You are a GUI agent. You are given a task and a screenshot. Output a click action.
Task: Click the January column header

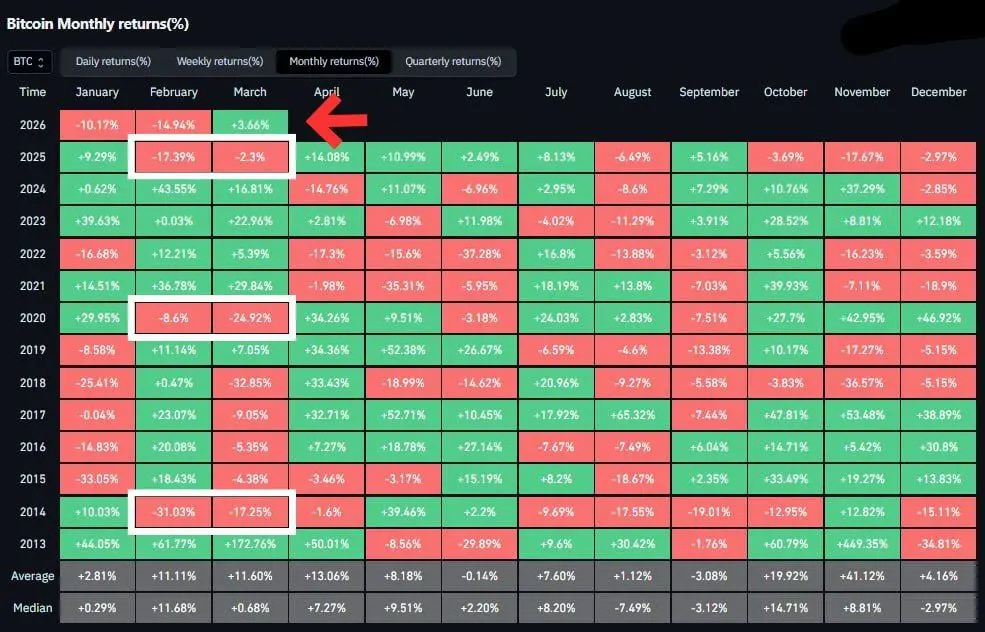click(x=97, y=92)
